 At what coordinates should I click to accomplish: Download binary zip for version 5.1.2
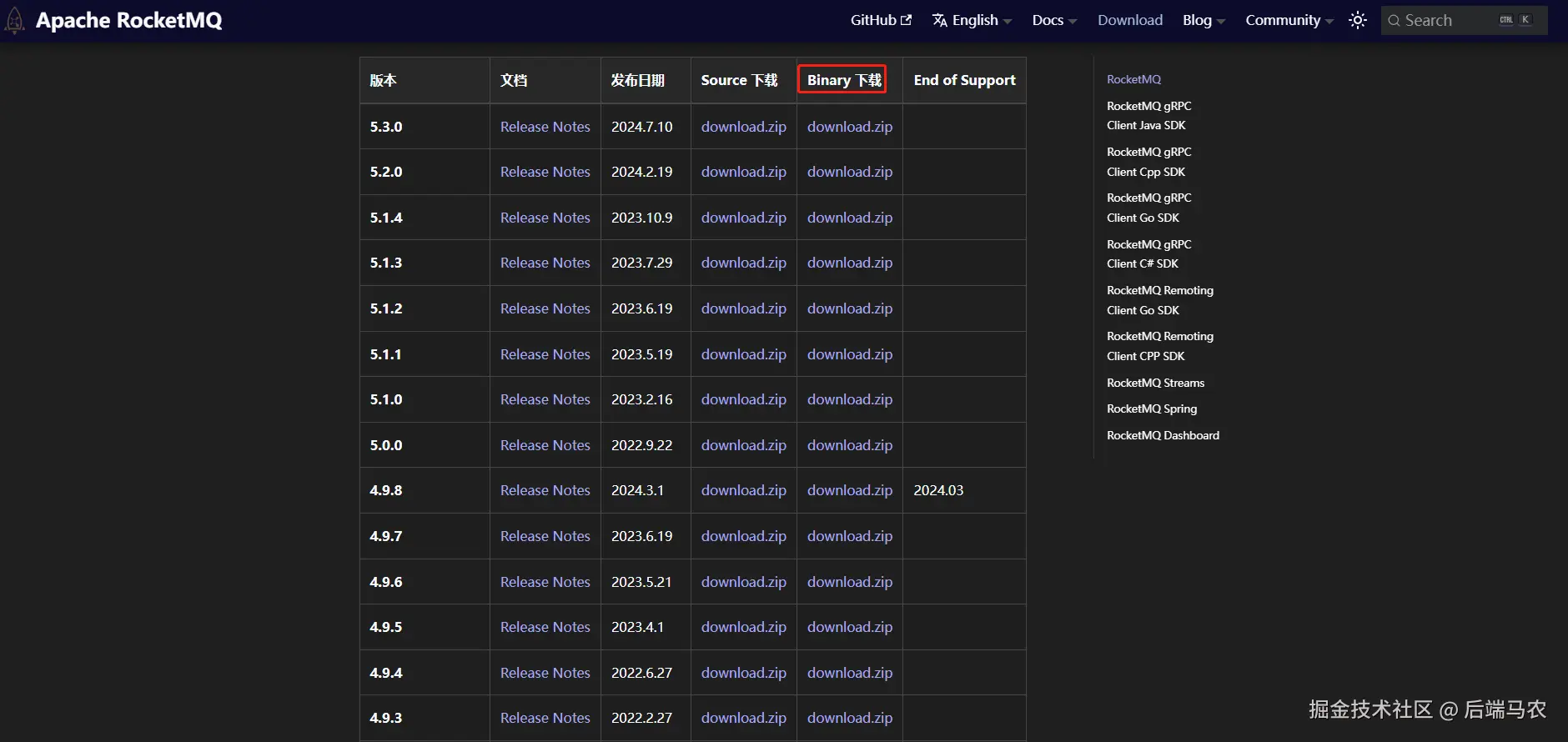[849, 308]
